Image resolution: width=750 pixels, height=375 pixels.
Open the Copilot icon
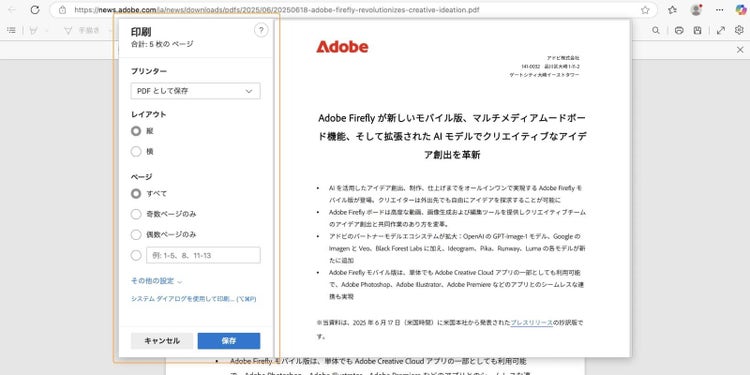[740, 10]
